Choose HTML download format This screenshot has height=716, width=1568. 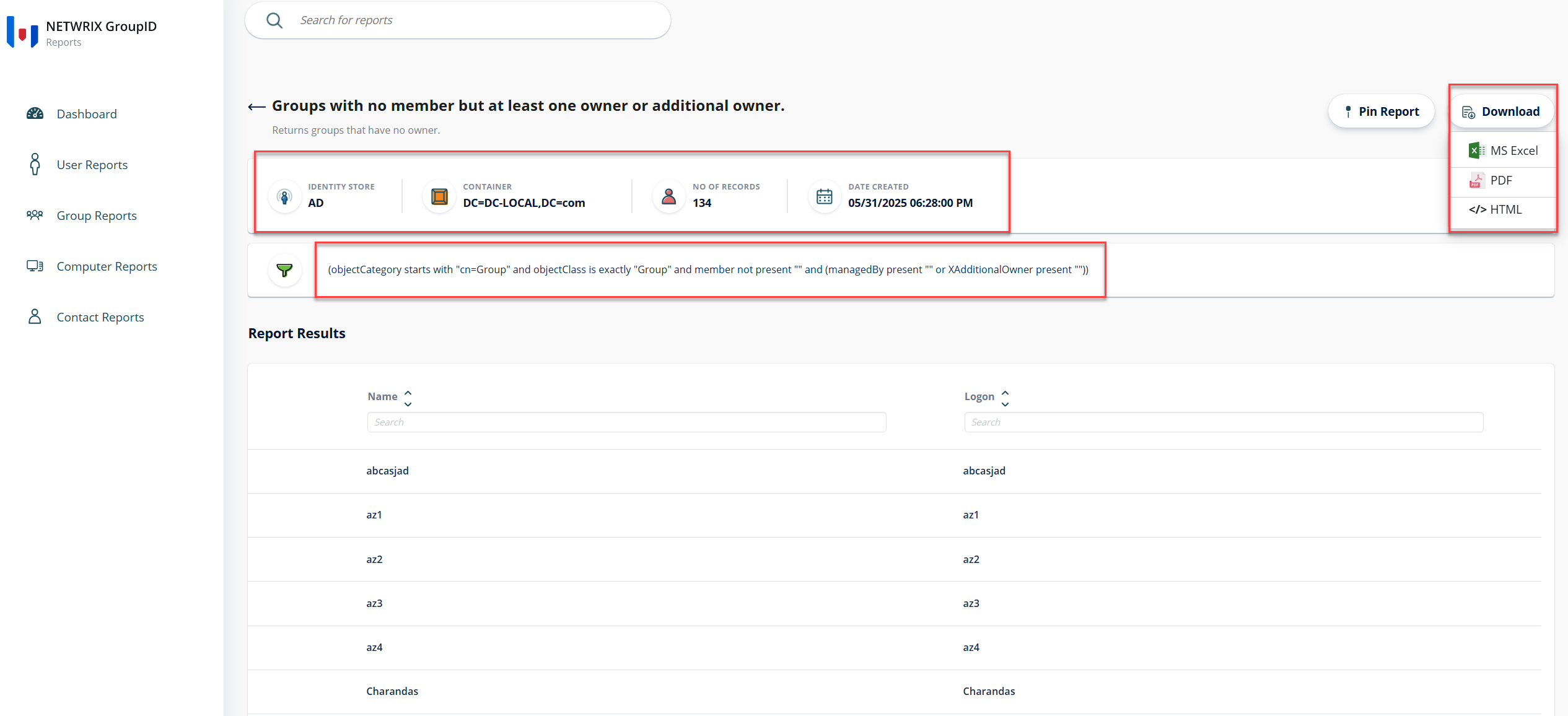[1504, 209]
